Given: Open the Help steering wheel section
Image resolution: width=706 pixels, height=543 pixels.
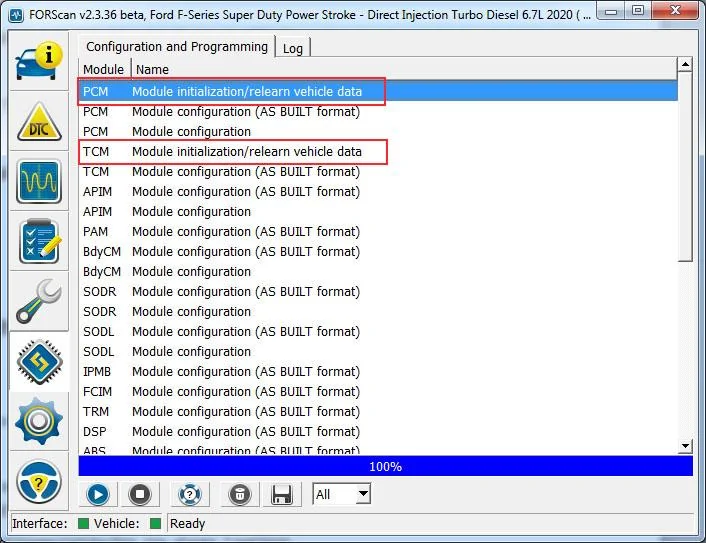Looking at the screenshot, I should pyautogui.click(x=39, y=481).
